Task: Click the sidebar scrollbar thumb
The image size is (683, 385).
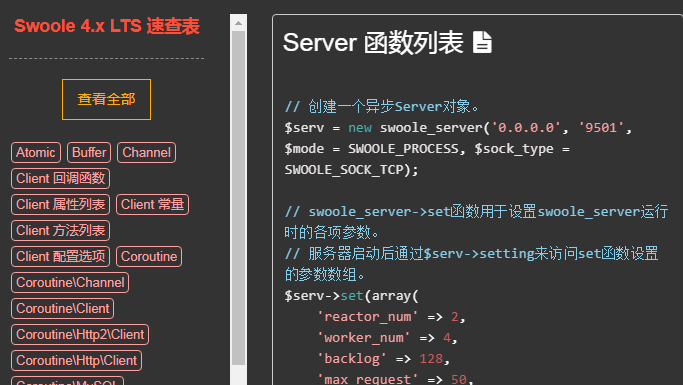Action: (238, 198)
